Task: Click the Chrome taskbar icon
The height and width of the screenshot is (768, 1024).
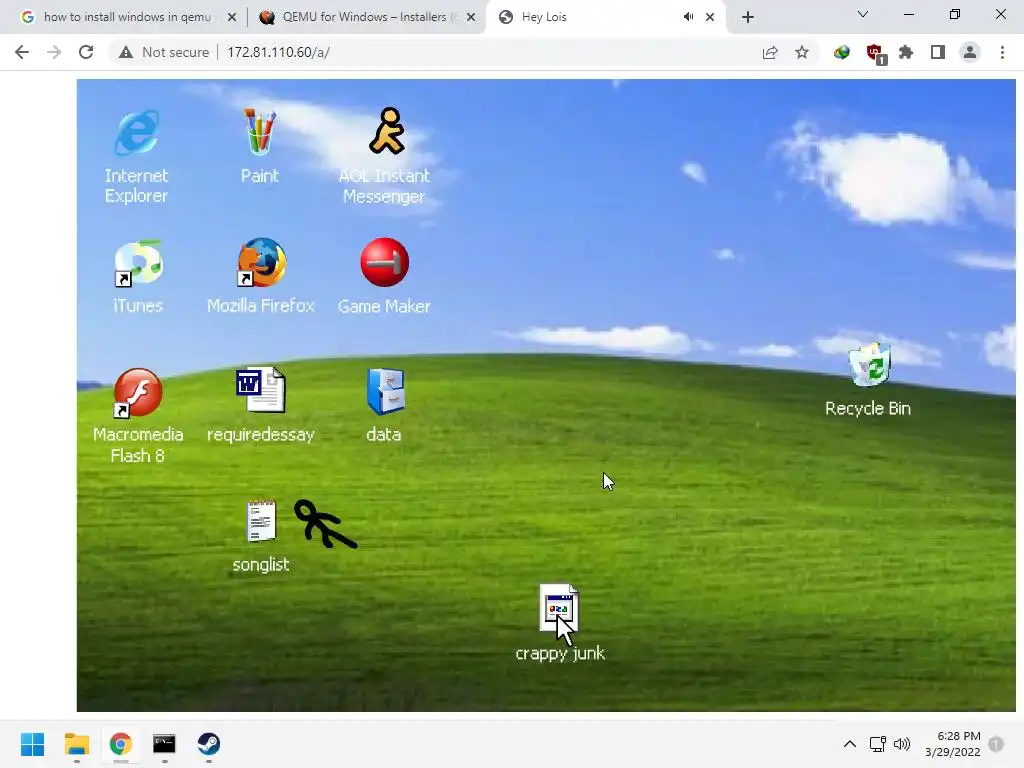Action: (x=120, y=744)
